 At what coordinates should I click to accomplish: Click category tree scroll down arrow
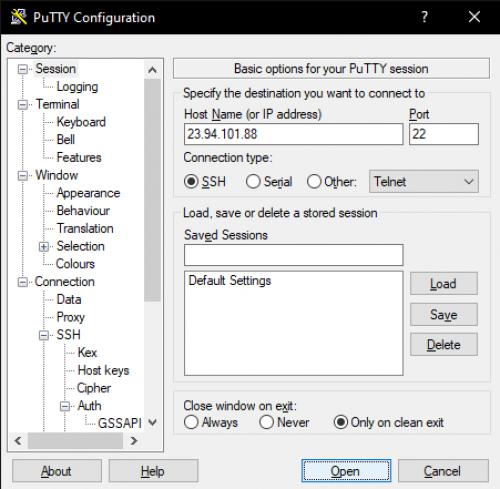(x=152, y=423)
